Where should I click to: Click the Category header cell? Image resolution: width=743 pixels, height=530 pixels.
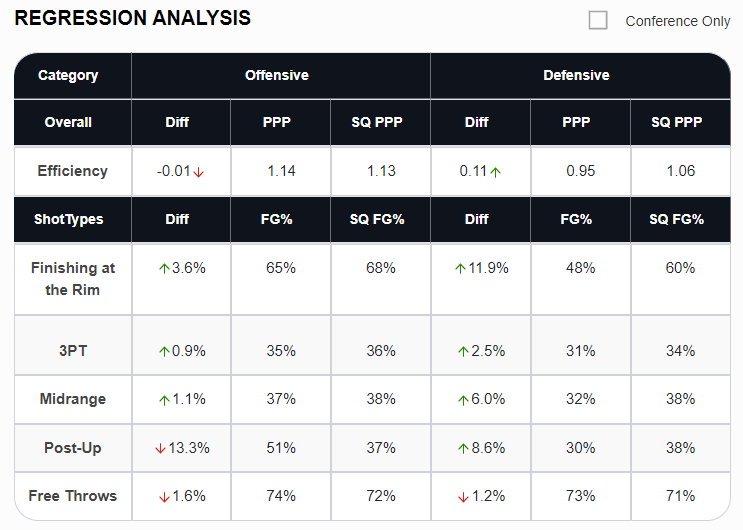click(68, 75)
